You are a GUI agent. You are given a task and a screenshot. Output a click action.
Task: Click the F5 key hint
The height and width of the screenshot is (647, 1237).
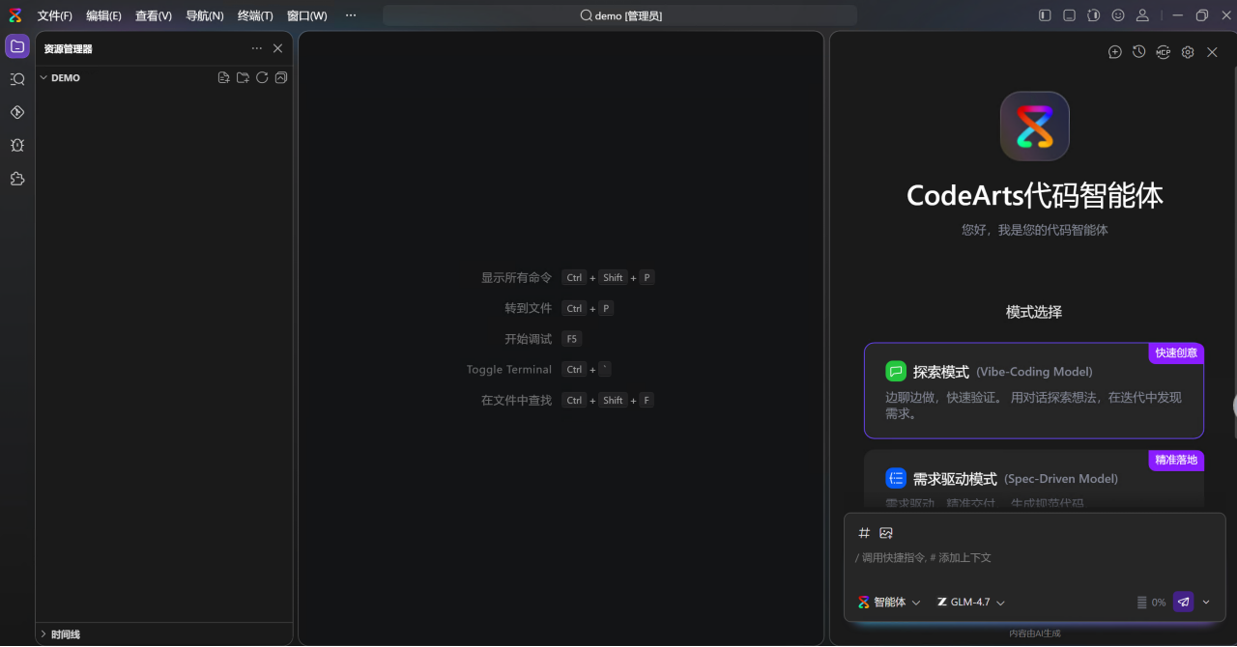point(572,339)
